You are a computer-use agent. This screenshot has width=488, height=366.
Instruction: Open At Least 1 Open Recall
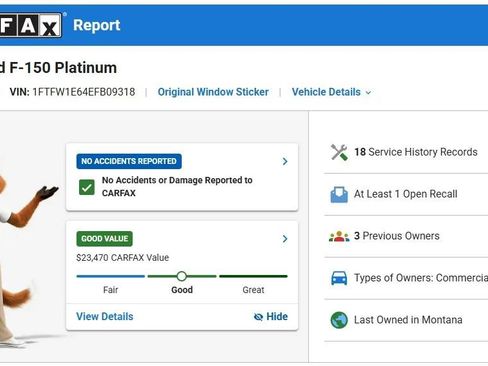pyautogui.click(x=406, y=194)
